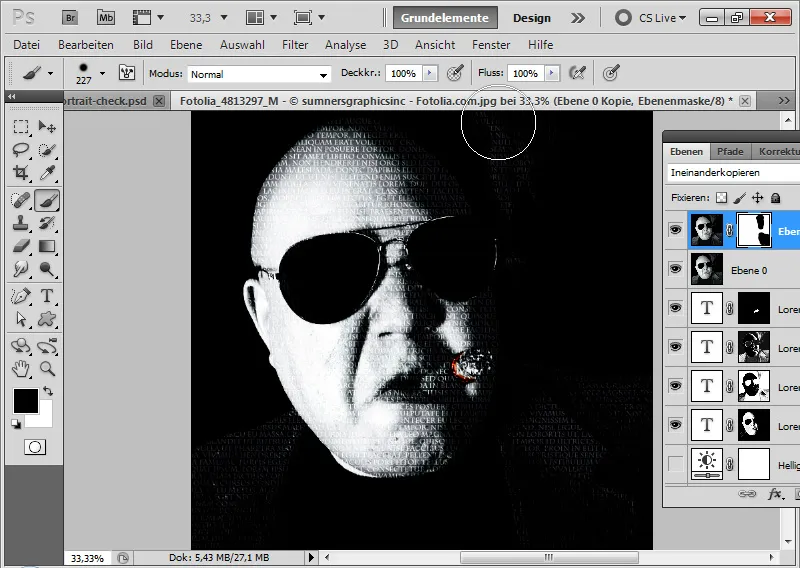The height and width of the screenshot is (568, 800).
Task: Toggle the brush panel button
Action: pos(127,73)
